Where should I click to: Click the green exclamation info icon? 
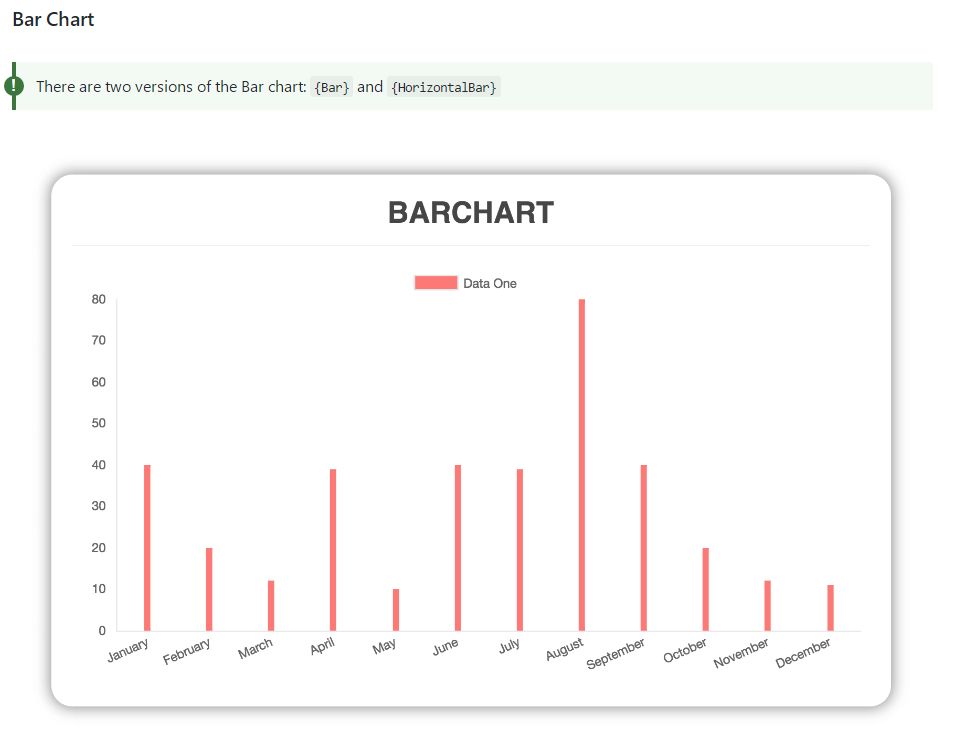[x=13, y=86]
